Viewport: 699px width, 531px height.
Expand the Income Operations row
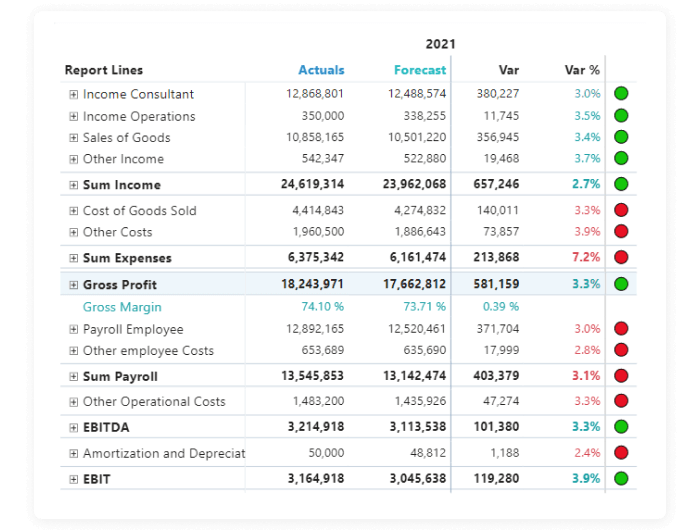click(x=74, y=116)
